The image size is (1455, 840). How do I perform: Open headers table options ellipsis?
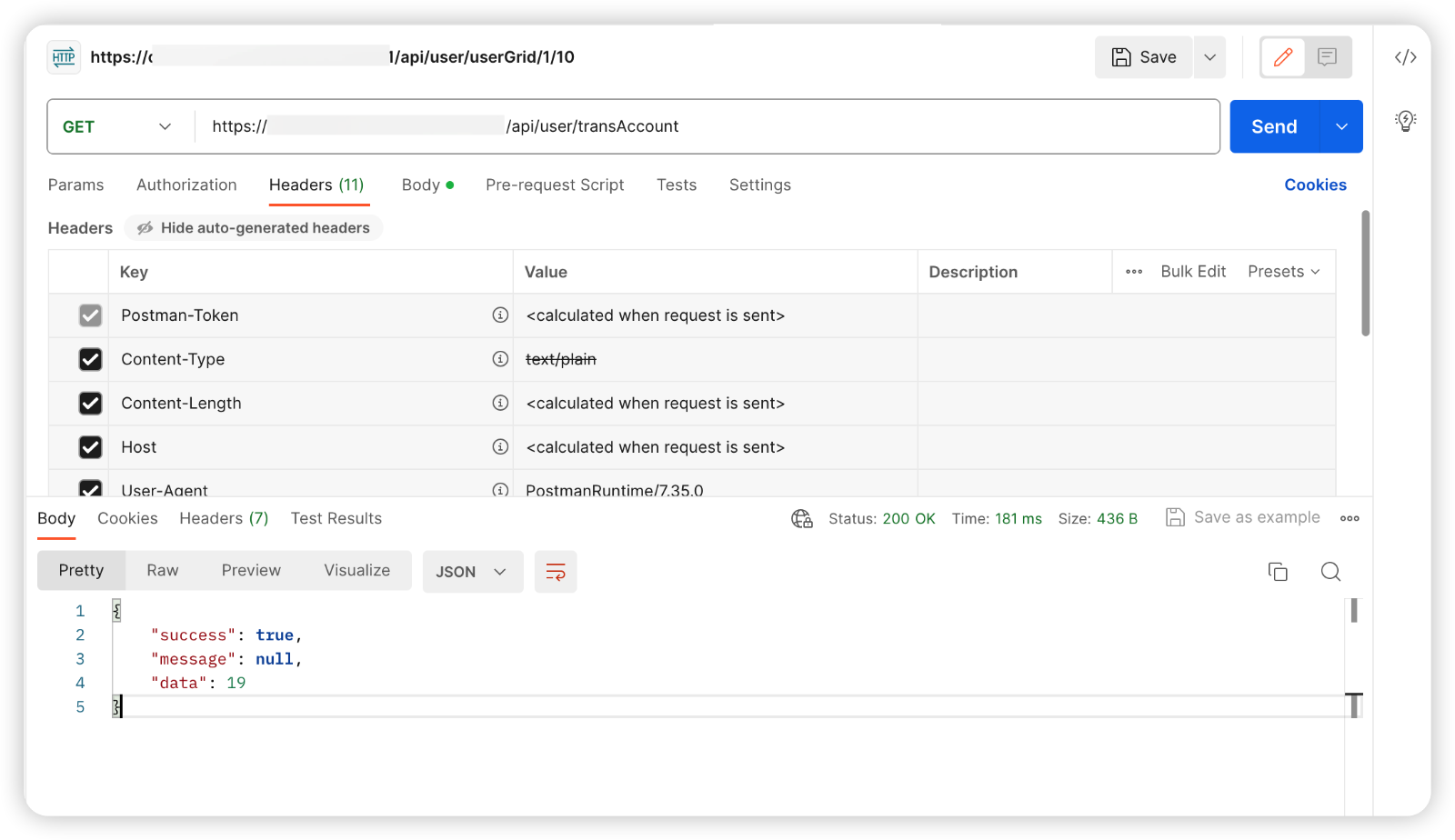click(1134, 272)
